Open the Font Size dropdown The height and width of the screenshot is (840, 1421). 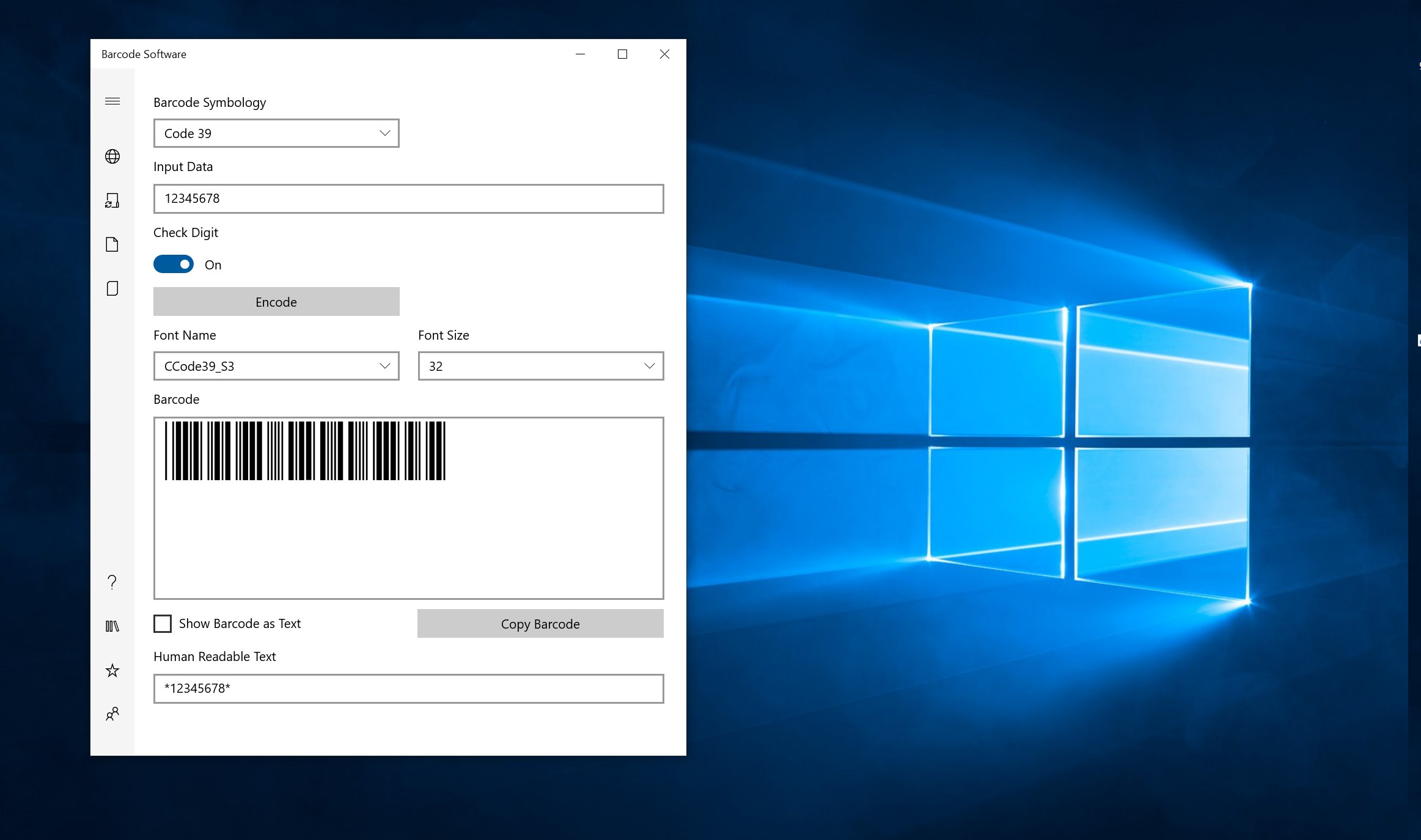pos(540,366)
